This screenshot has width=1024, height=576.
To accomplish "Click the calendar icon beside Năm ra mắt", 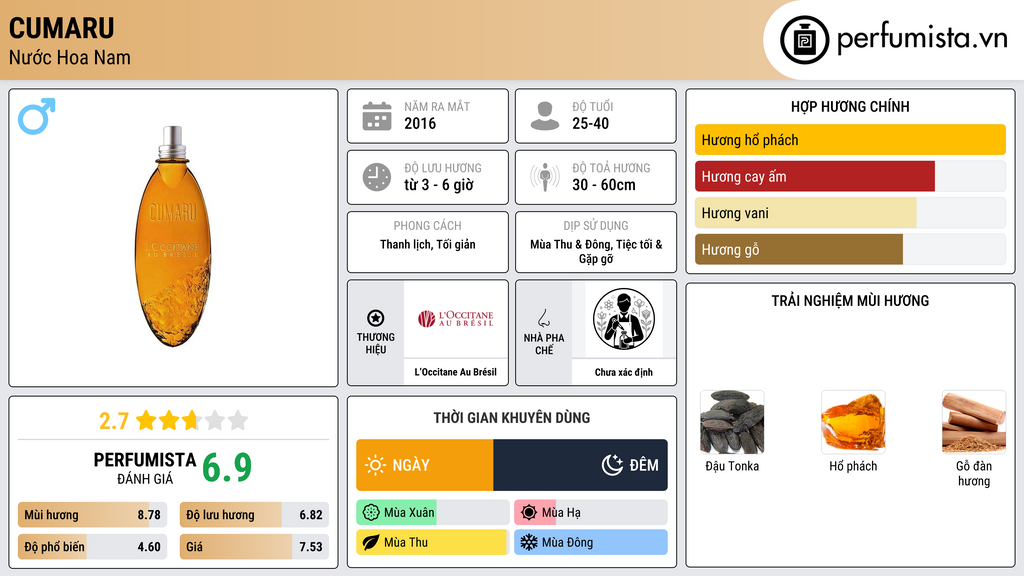I will point(377,116).
